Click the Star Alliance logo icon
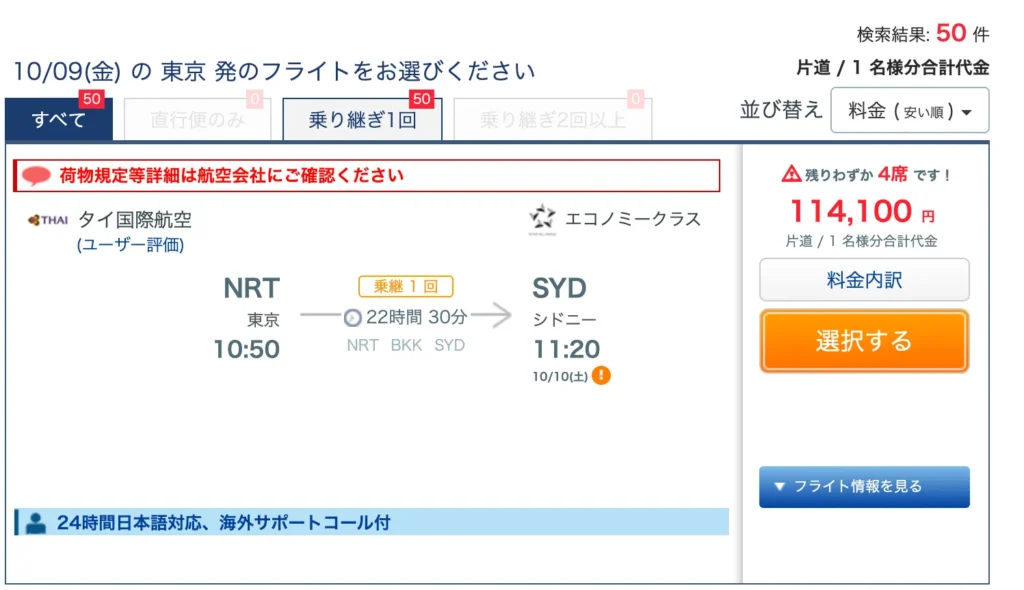The width and height of the screenshot is (1024, 590). [542, 219]
